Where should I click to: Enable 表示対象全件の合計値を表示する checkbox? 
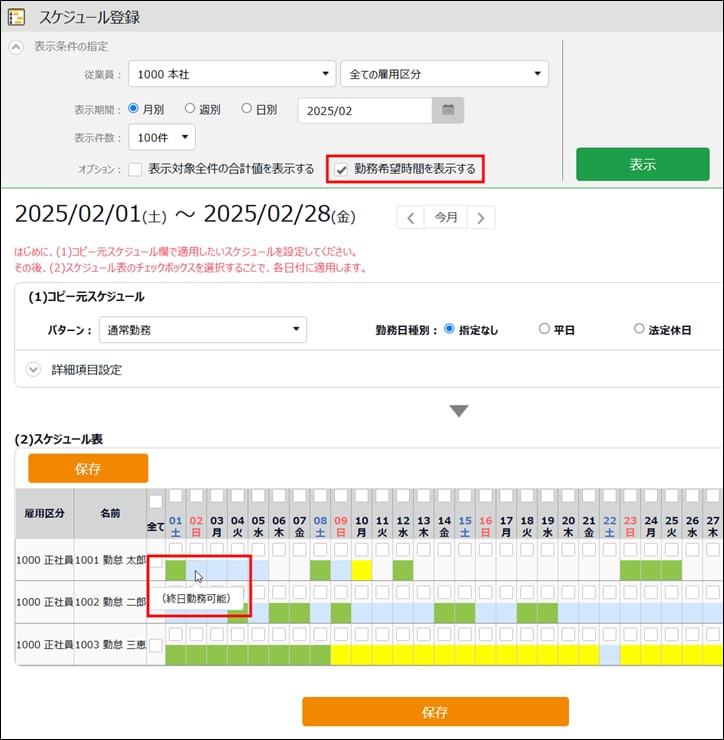pos(135,169)
